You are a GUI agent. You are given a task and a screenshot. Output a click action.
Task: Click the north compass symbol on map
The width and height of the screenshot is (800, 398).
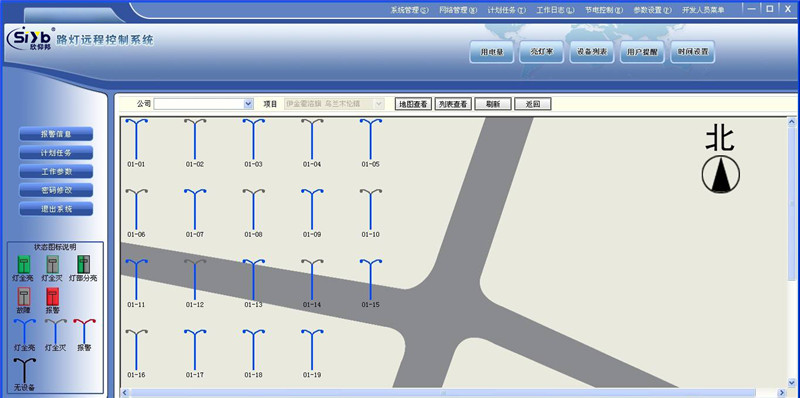pos(720,175)
